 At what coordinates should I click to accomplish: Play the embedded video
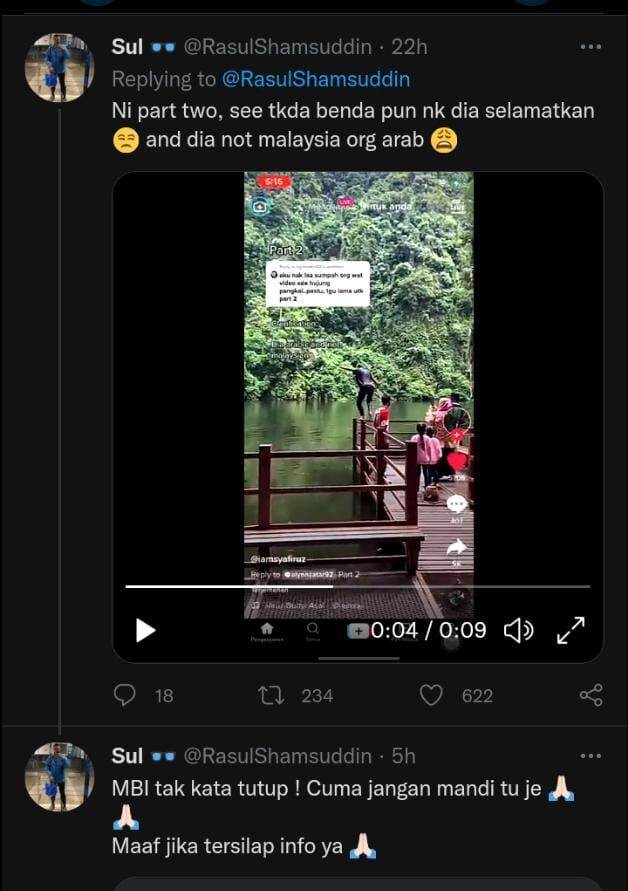(146, 630)
